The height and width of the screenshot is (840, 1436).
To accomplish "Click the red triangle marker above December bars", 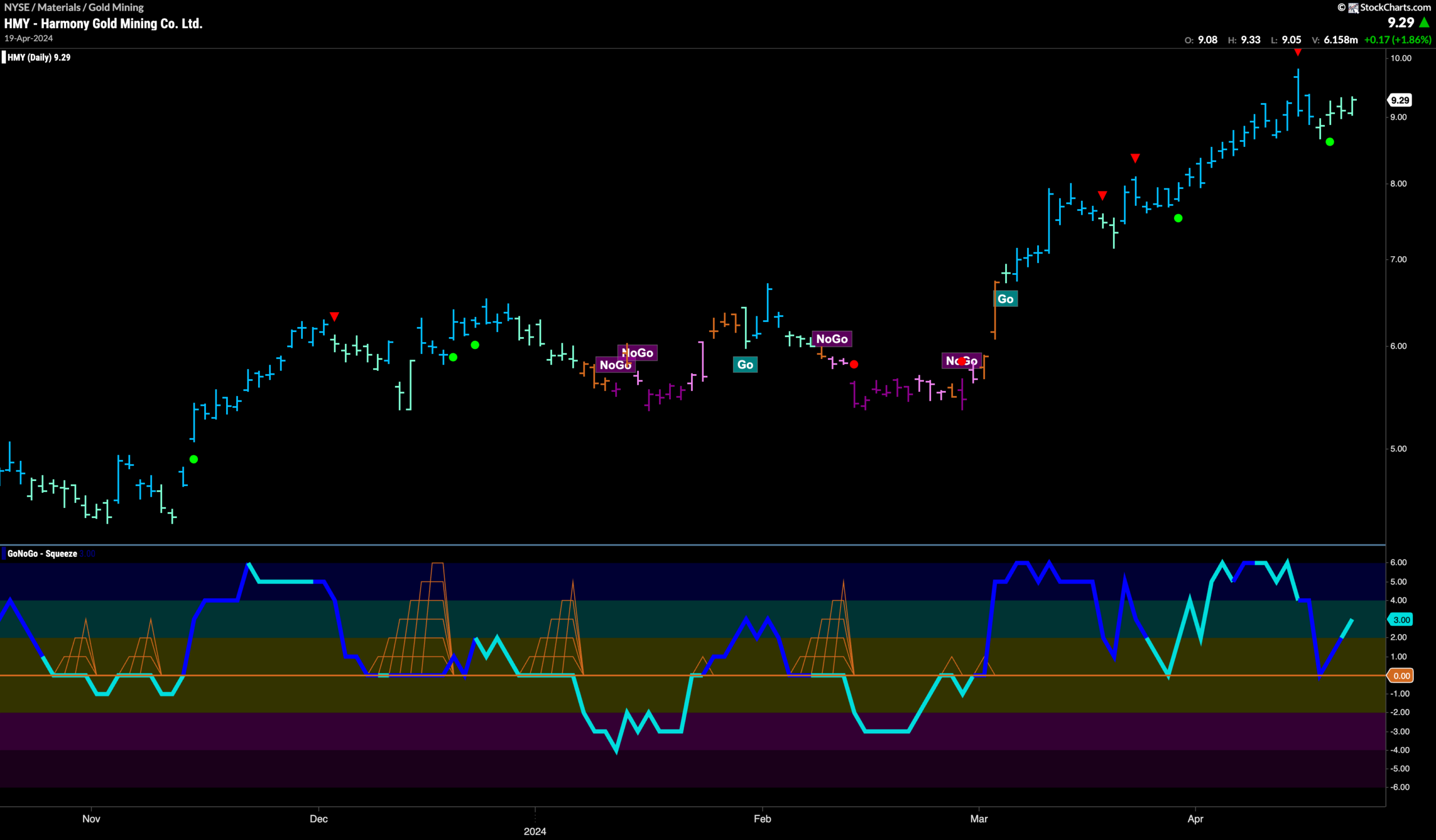I will point(334,316).
